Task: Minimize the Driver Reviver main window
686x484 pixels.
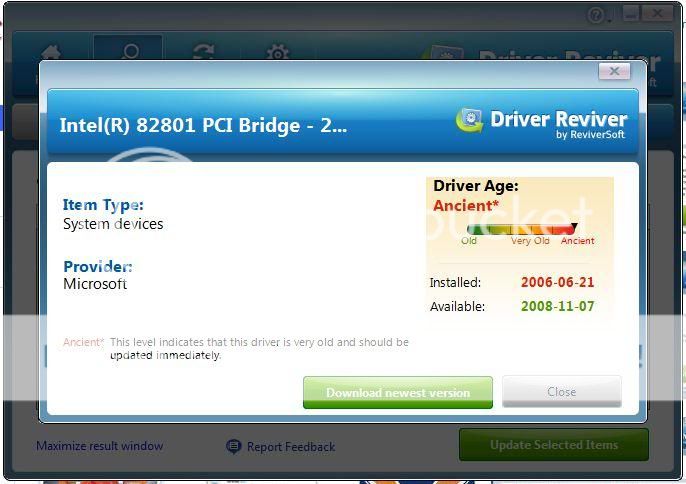Action: point(631,14)
